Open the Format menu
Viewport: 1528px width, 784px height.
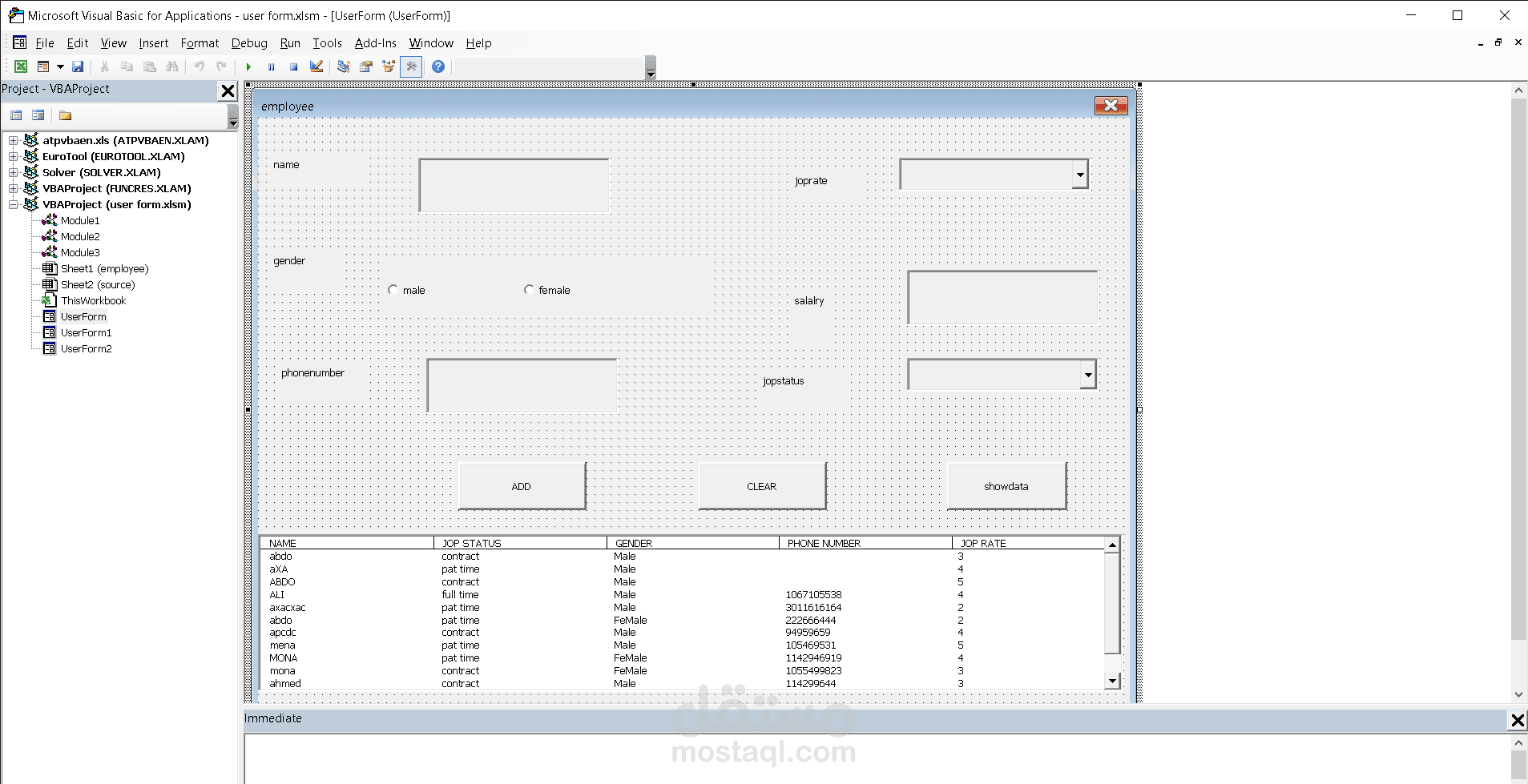pos(200,43)
